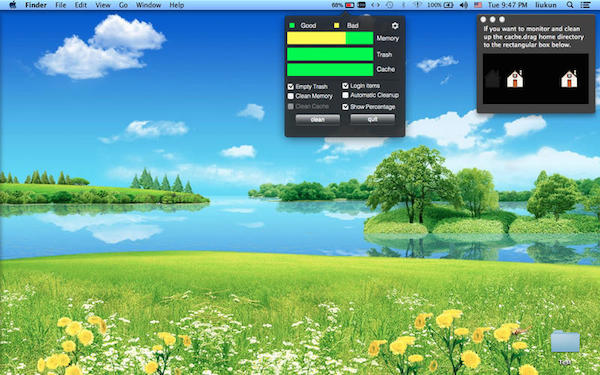Enable the Clean Memory checkbox
Screen dimensions: 600x375
click(x=290, y=96)
